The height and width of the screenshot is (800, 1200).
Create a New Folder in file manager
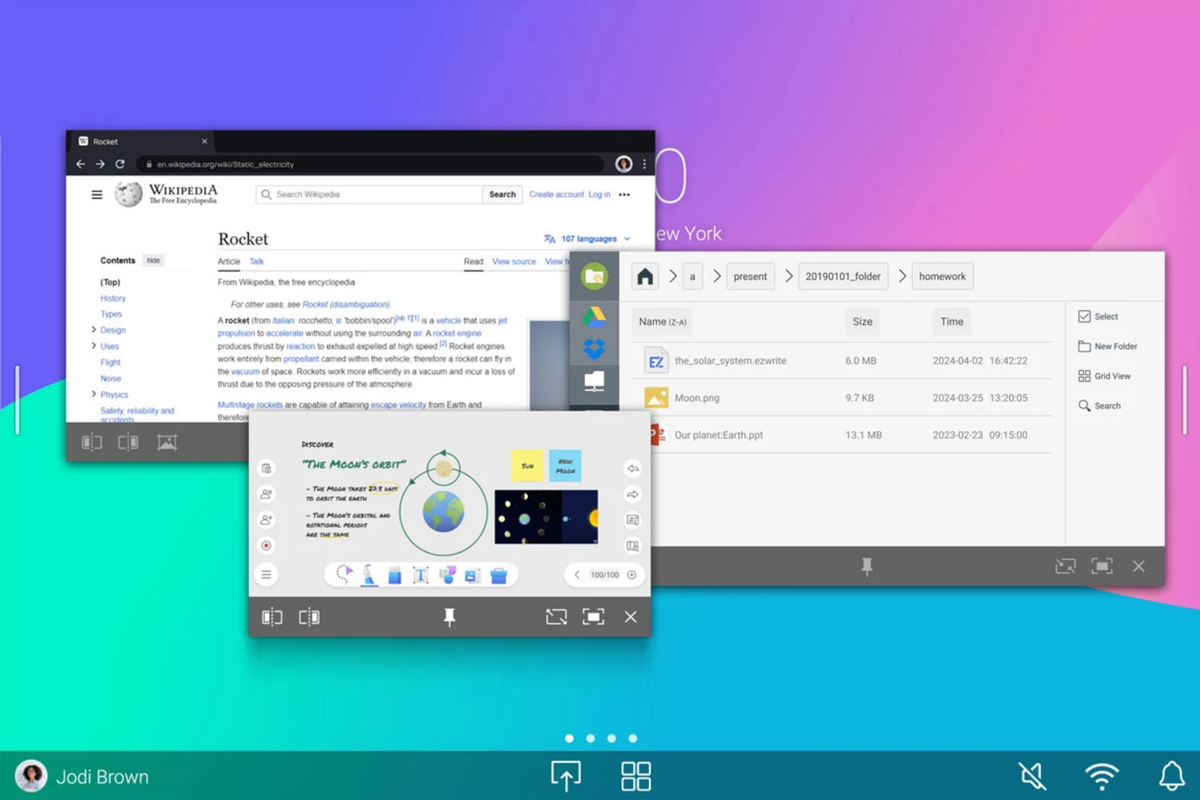[x=1108, y=346]
